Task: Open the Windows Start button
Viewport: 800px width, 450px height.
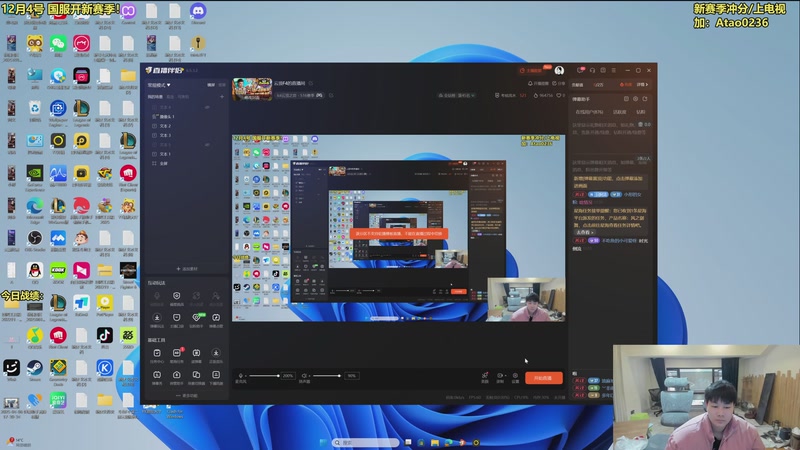Action: pyautogui.click(x=323, y=442)
